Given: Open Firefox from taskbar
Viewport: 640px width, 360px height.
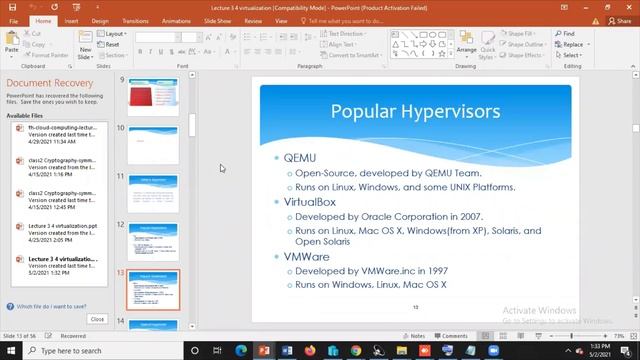Looking at the screenshot, I should click(x=310, y=350).
